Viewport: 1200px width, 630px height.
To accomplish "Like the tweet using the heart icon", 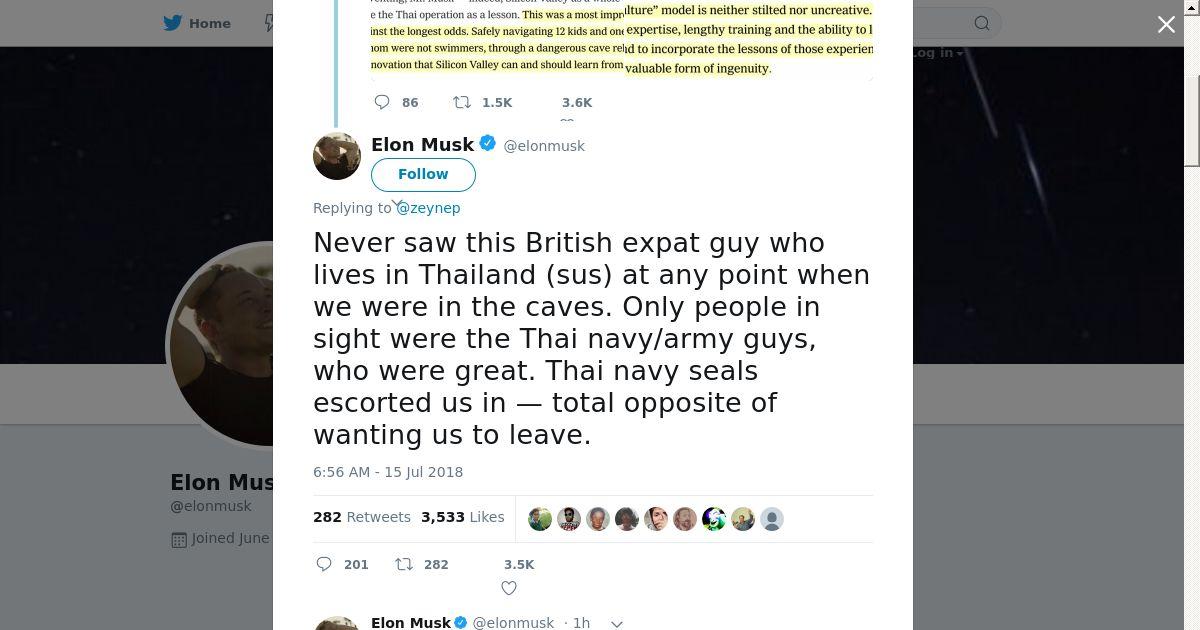I will click(x=509, y=587).
